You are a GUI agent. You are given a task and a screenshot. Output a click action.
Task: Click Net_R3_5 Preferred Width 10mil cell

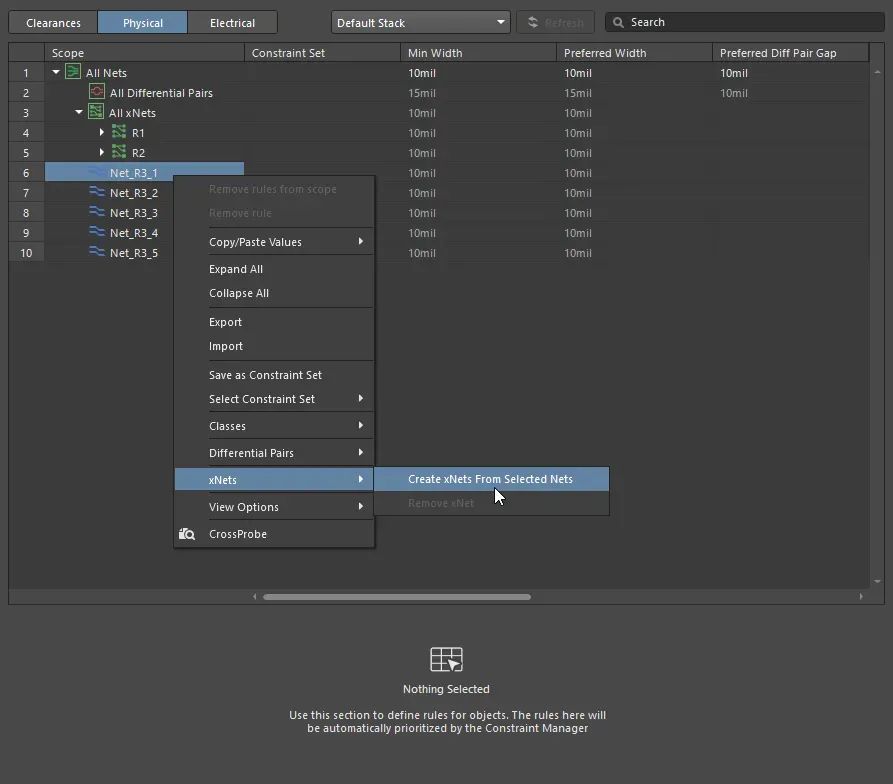(x=578, y=253)
